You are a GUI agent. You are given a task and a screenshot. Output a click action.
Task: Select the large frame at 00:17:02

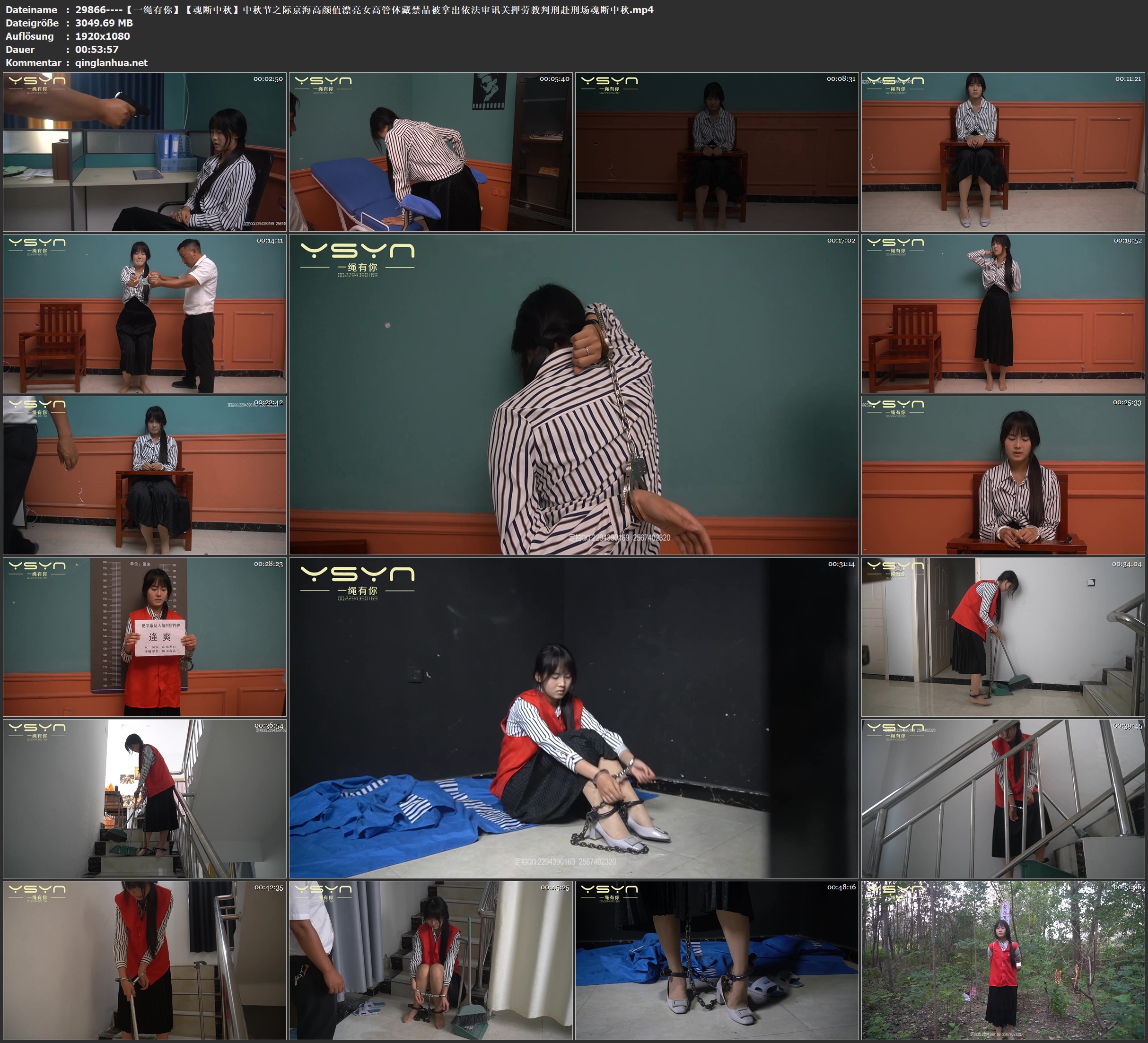coord(573,394)
